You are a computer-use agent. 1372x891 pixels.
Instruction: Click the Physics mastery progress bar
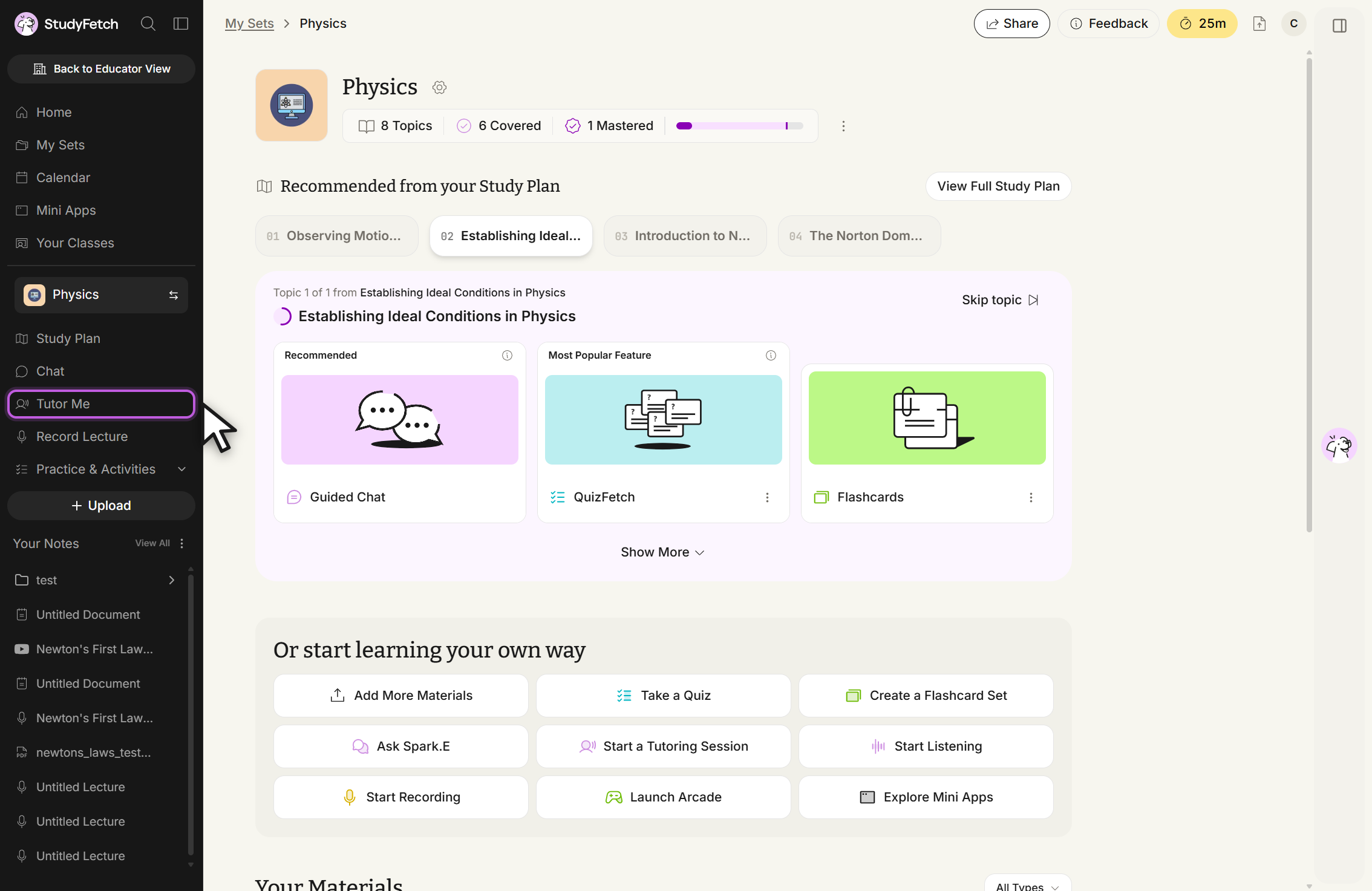[x=740, y=126]
